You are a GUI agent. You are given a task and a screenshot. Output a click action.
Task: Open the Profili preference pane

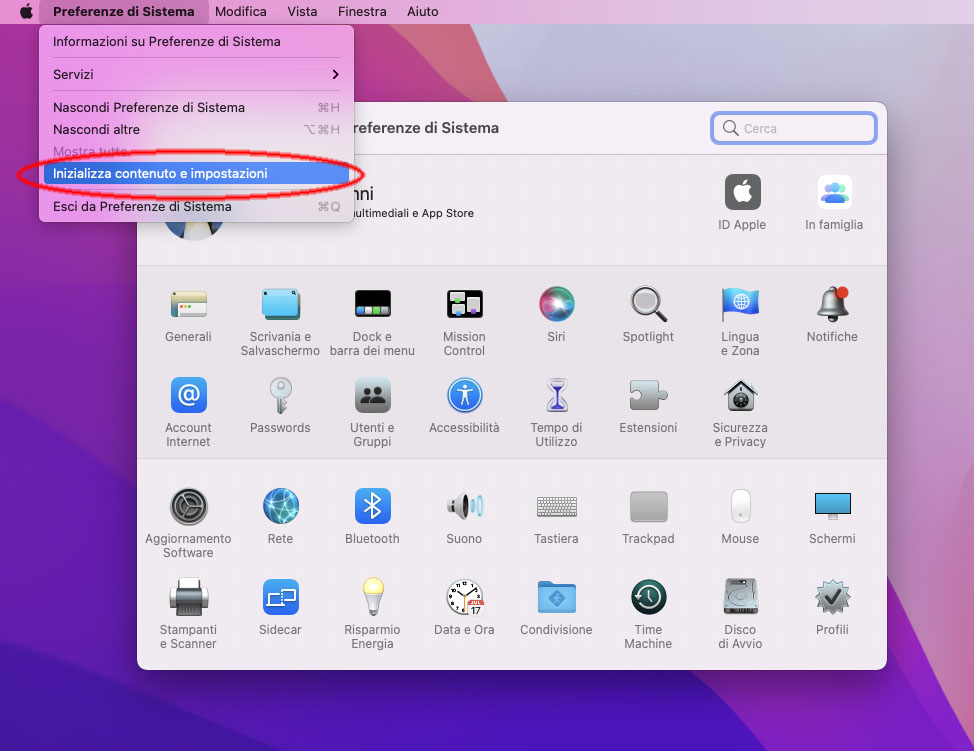coord(832,597)
